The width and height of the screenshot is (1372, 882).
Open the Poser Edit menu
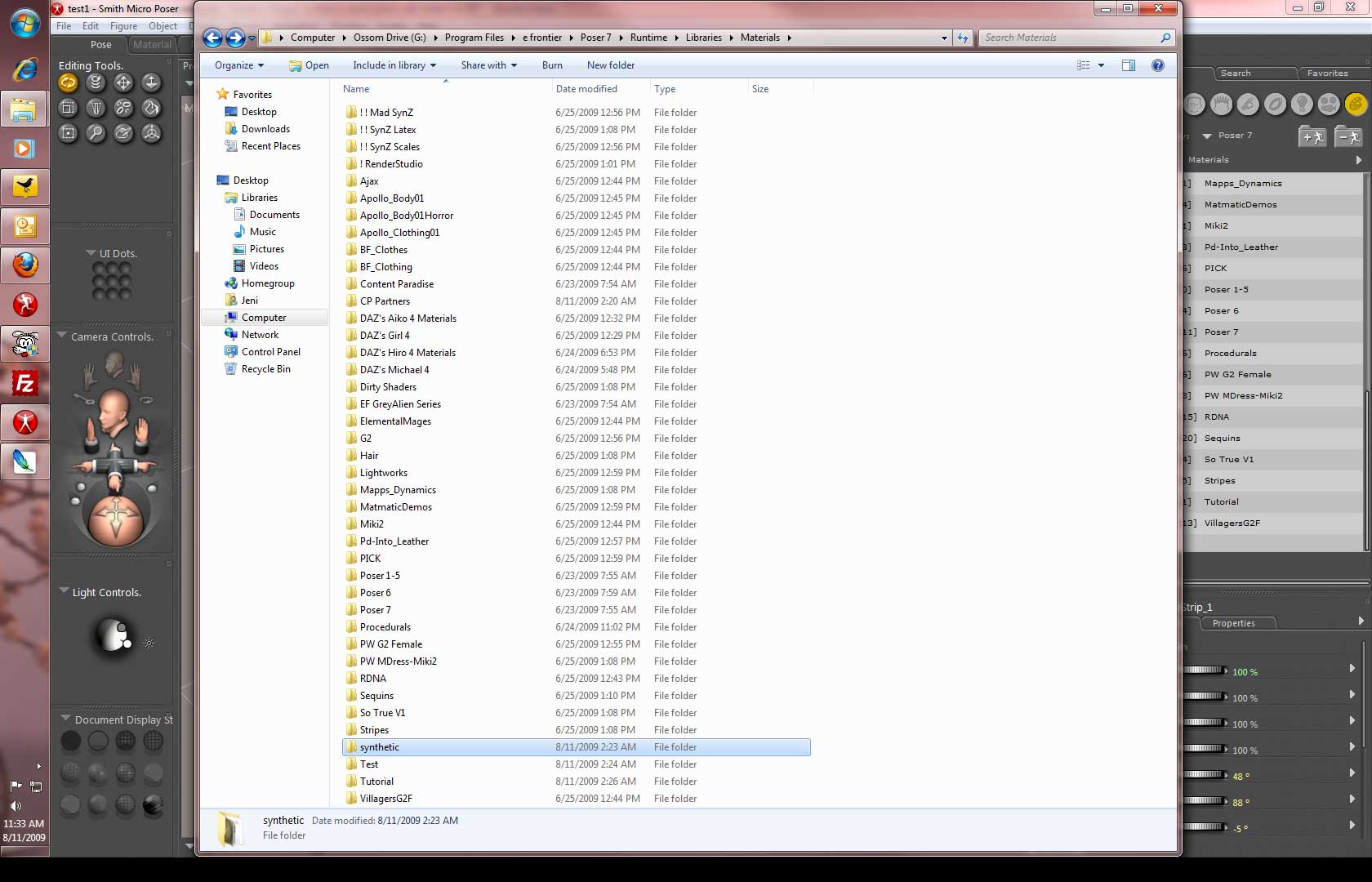pyautogui.click(x=91, y=26)
